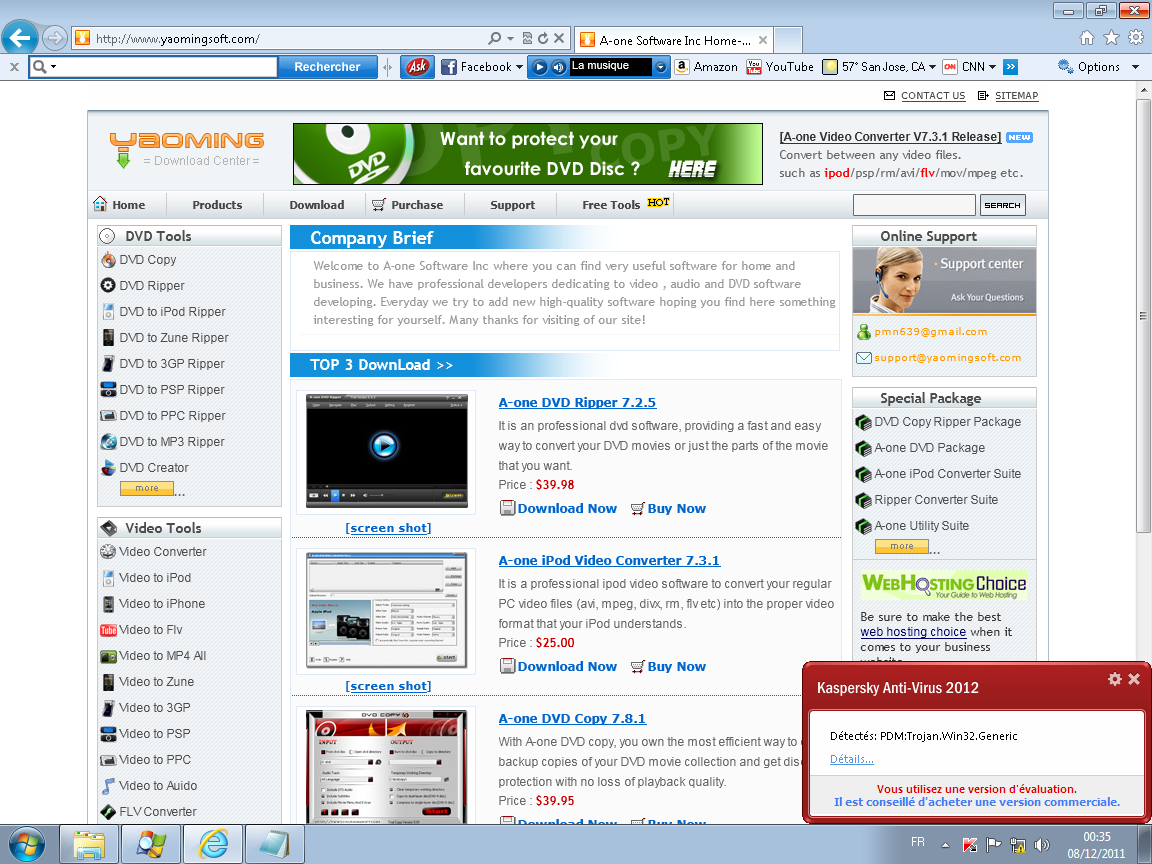This screenshot has width=1152, height=864.
Task: Click the Action Center flag tray icon
Action: (x=993, y=845)
